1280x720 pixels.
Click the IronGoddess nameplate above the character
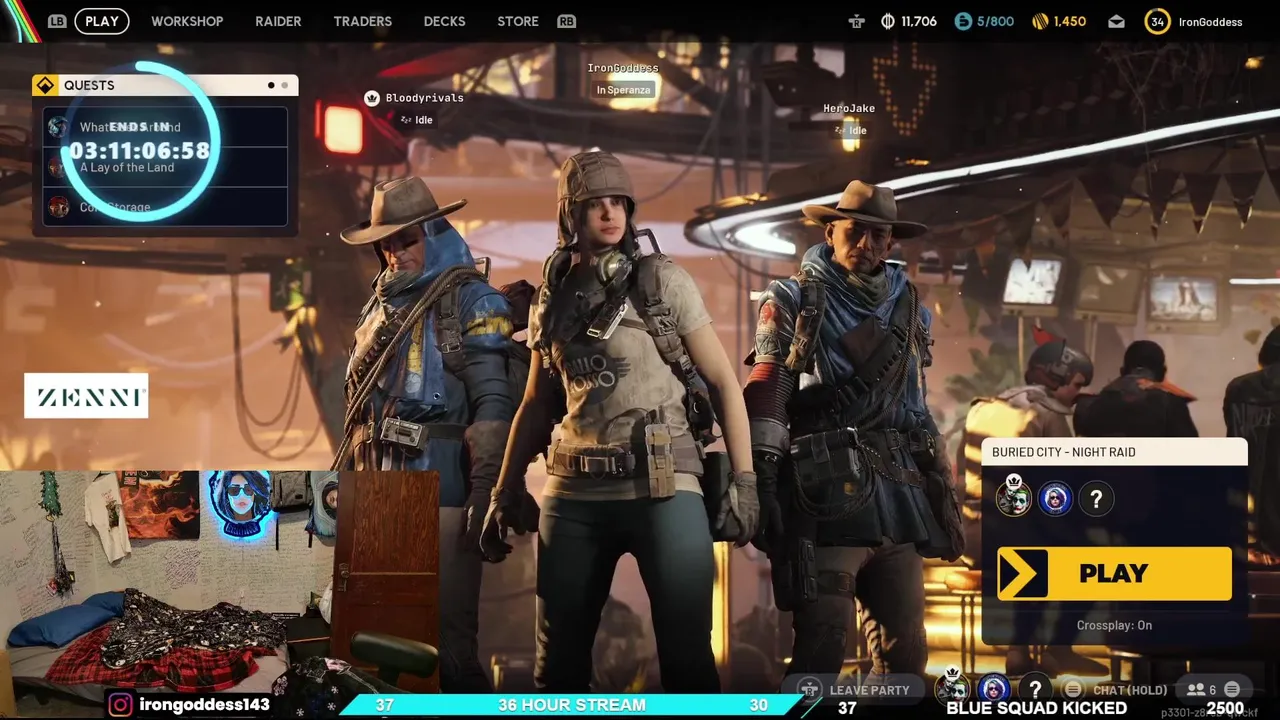tap(623, 68)
